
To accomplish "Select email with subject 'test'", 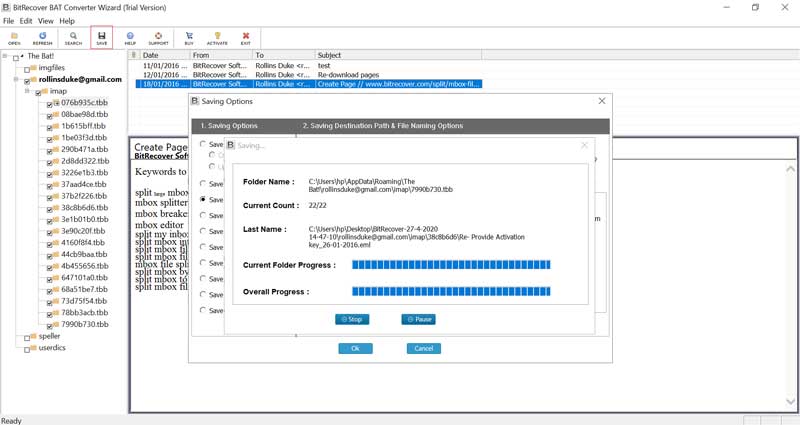I will coord(308,66).
